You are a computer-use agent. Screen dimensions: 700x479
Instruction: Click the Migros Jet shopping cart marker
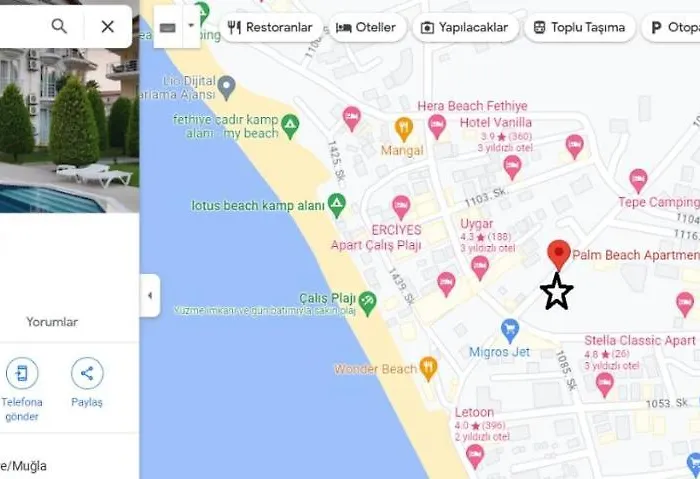coord(510,330)
